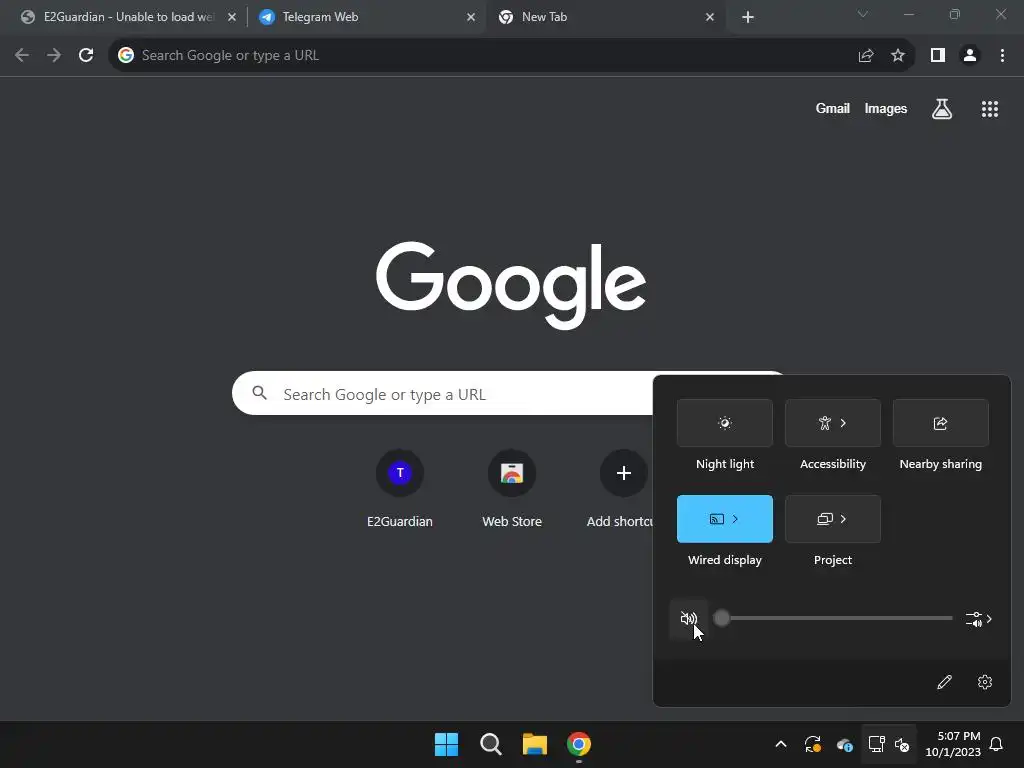Reload the current page
The width and height of the screenshot is (1024, 768).
86,56
